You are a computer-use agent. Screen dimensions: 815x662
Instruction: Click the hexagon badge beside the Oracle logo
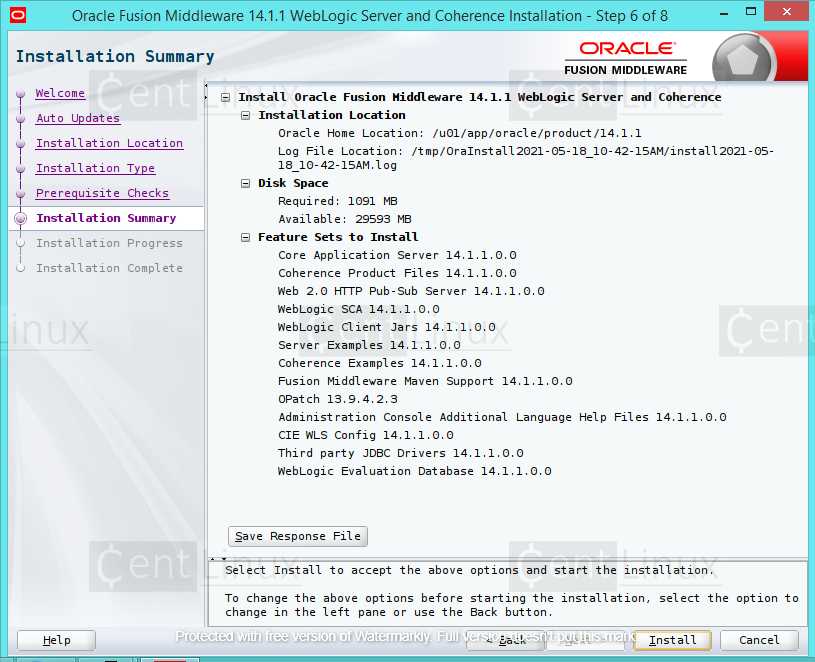[x=745, y=56]
